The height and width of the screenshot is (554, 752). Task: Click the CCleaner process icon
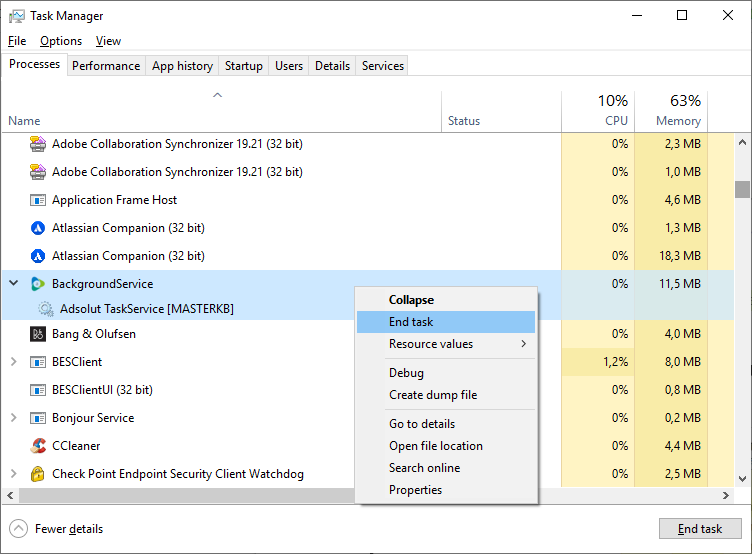point(38,446)
